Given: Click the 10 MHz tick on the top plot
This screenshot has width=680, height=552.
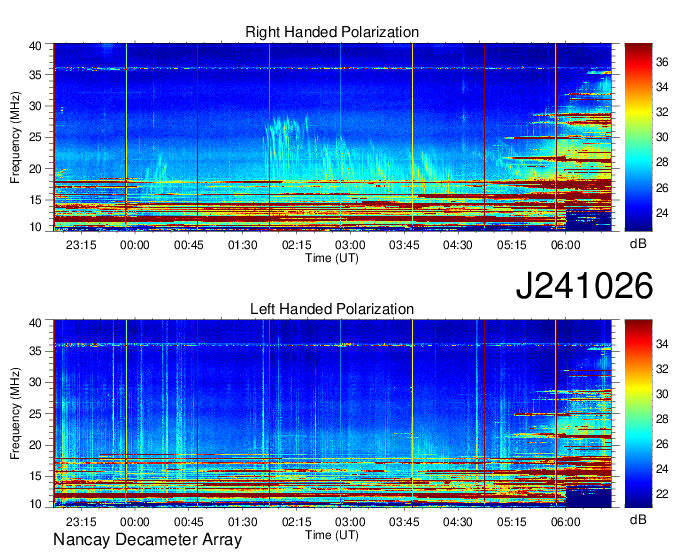Looking at the screenshot, I should click(x=35, y=227).
